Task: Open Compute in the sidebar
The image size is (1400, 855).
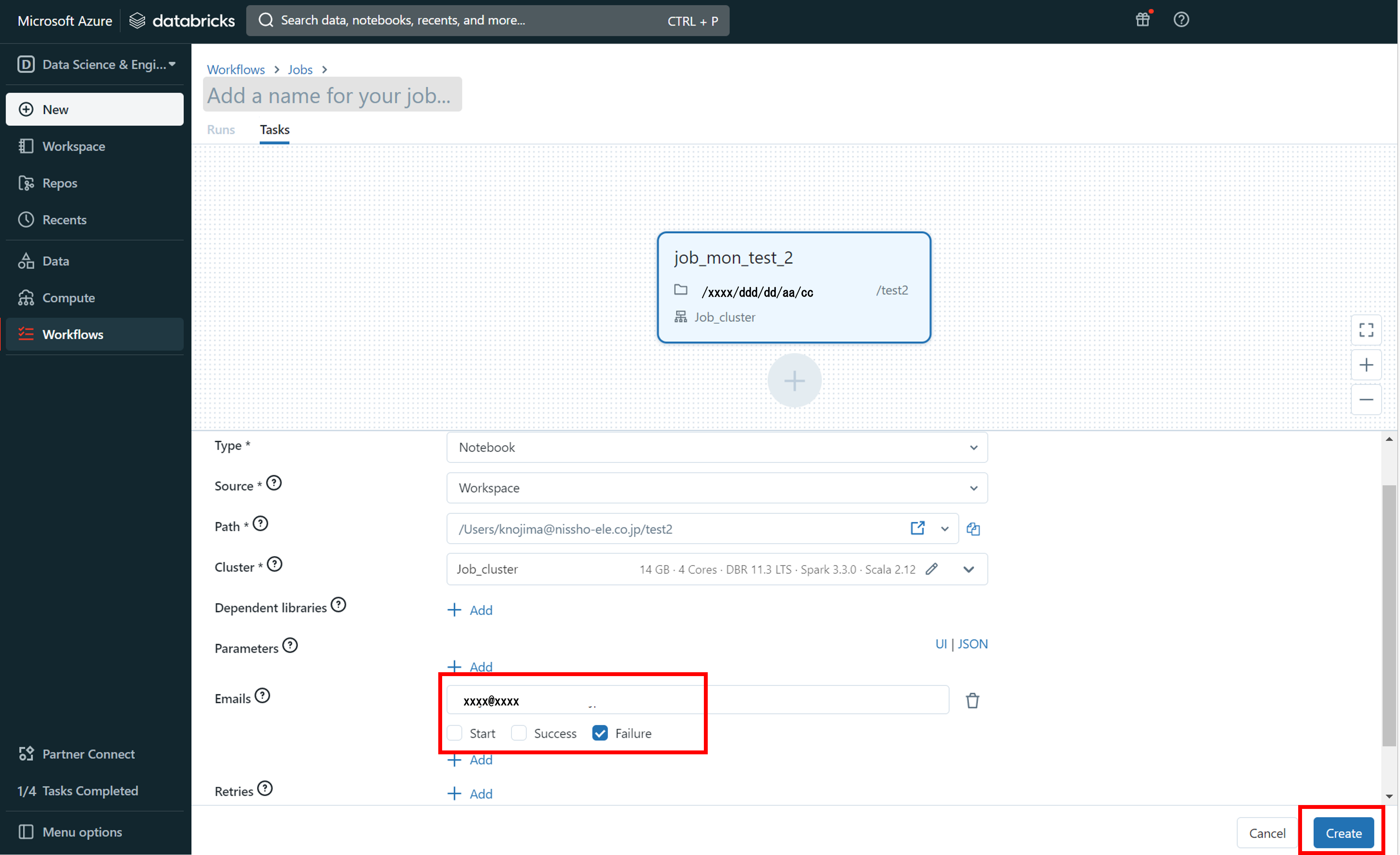Action: point(68,298)
